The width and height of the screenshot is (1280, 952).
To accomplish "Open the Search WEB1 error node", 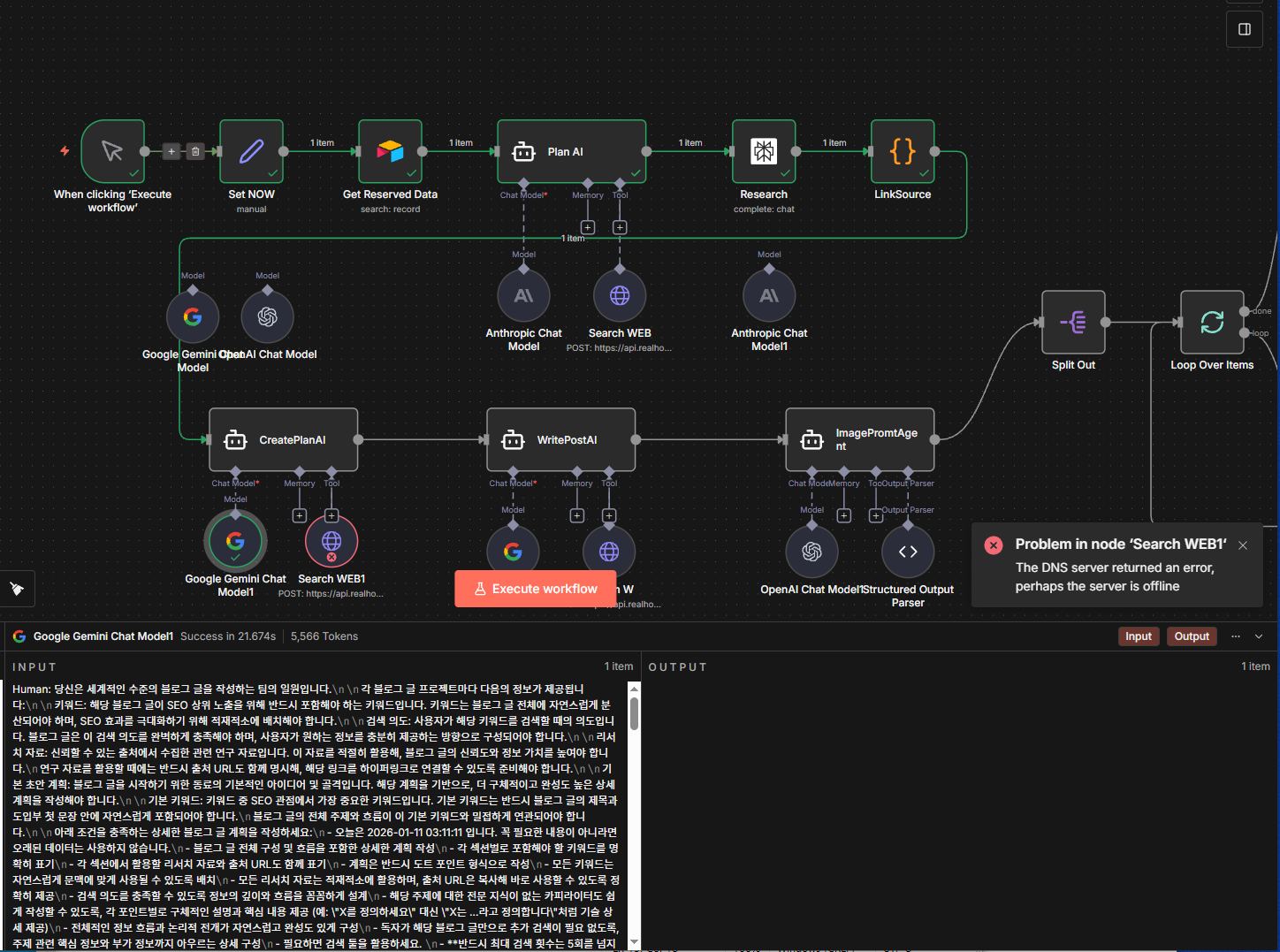I will pyautogui.click(x=331, y=541).
